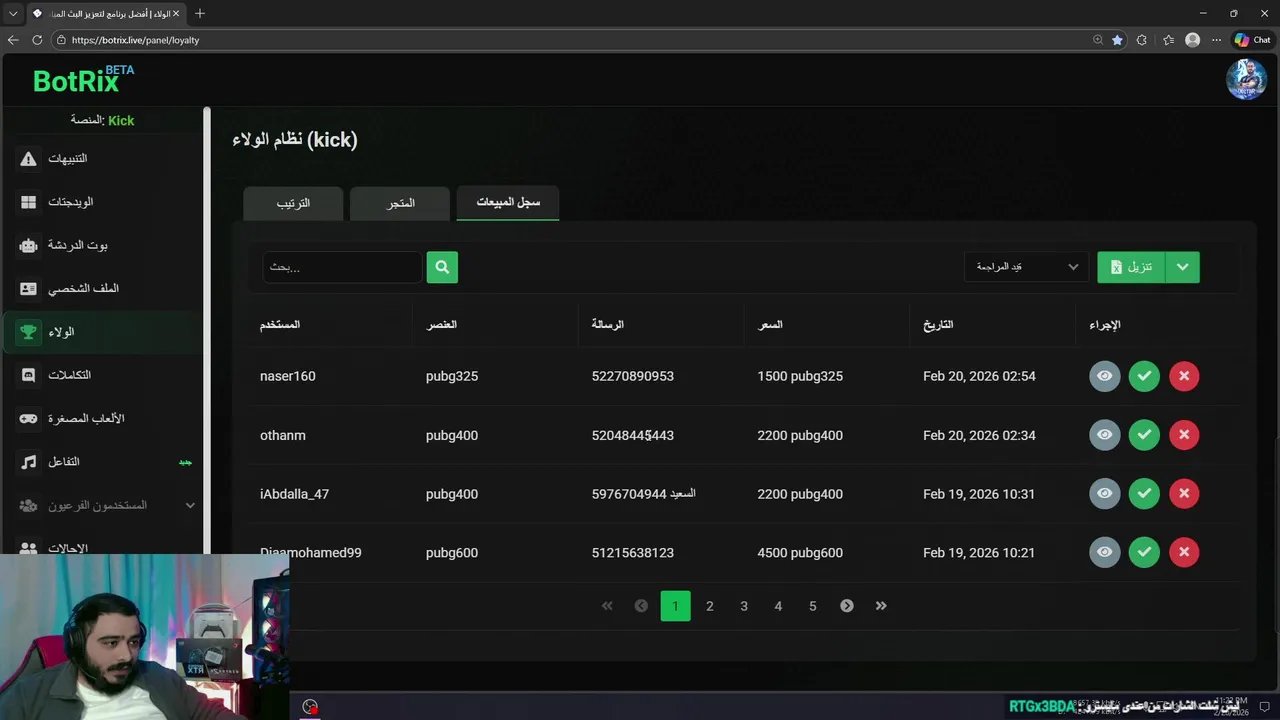The height and width of the screenshot is (720, 1280).
Task: Open browser extensions puzzle icon
Action: coord(1142,40)
